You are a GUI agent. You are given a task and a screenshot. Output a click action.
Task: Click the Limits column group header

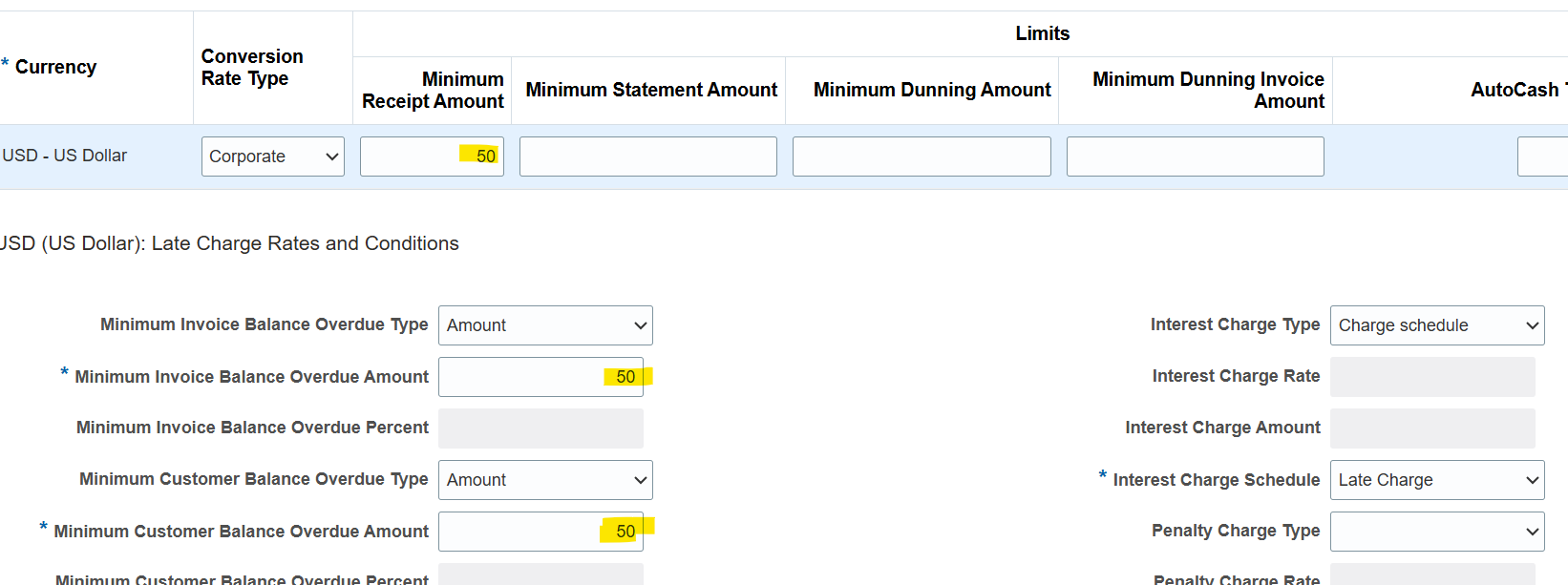click(x=1042, y=33)
